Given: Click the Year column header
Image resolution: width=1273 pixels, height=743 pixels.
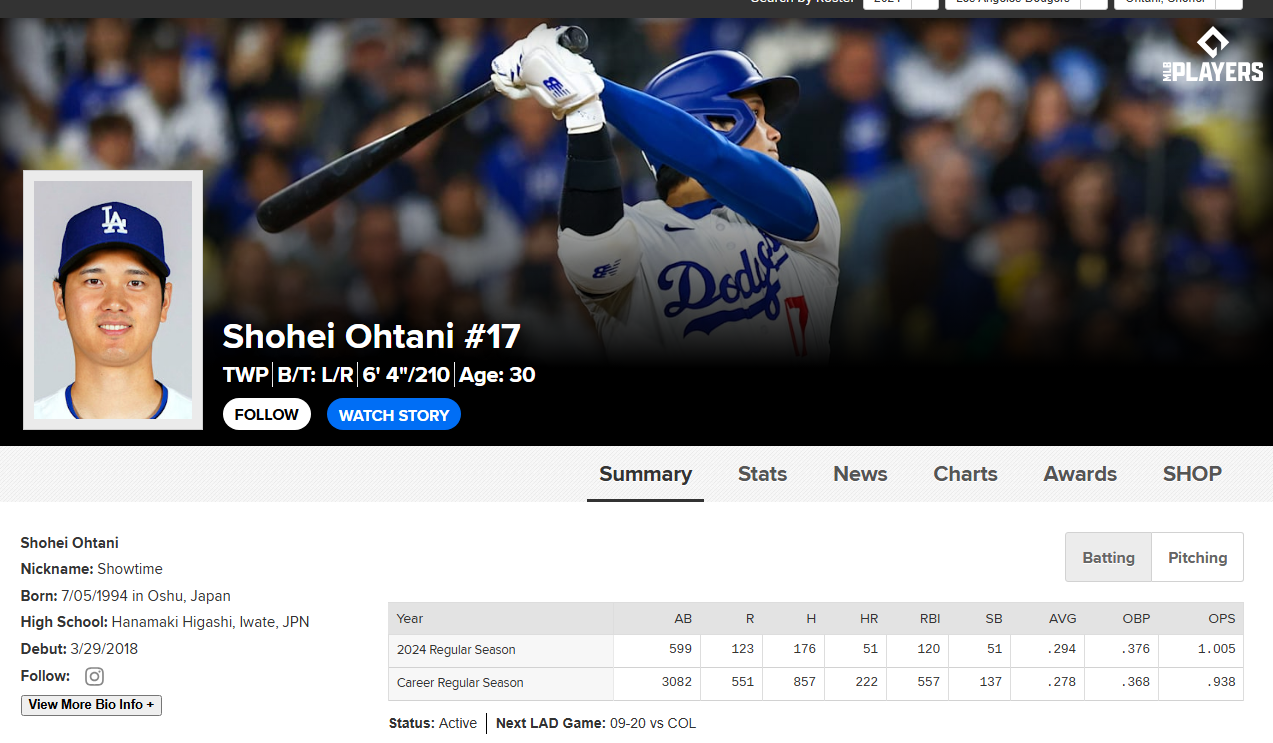Looking at the screenshot, I should pyautogui.click(x=410, y=618).
